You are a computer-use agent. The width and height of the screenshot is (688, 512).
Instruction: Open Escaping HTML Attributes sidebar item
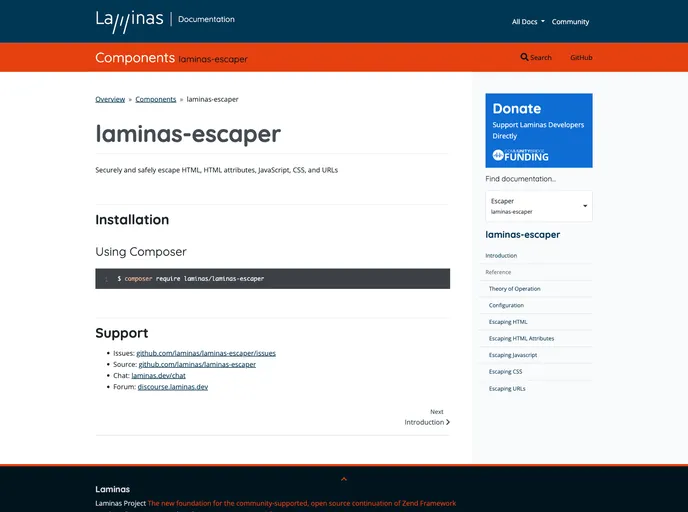tap(521, 339)
